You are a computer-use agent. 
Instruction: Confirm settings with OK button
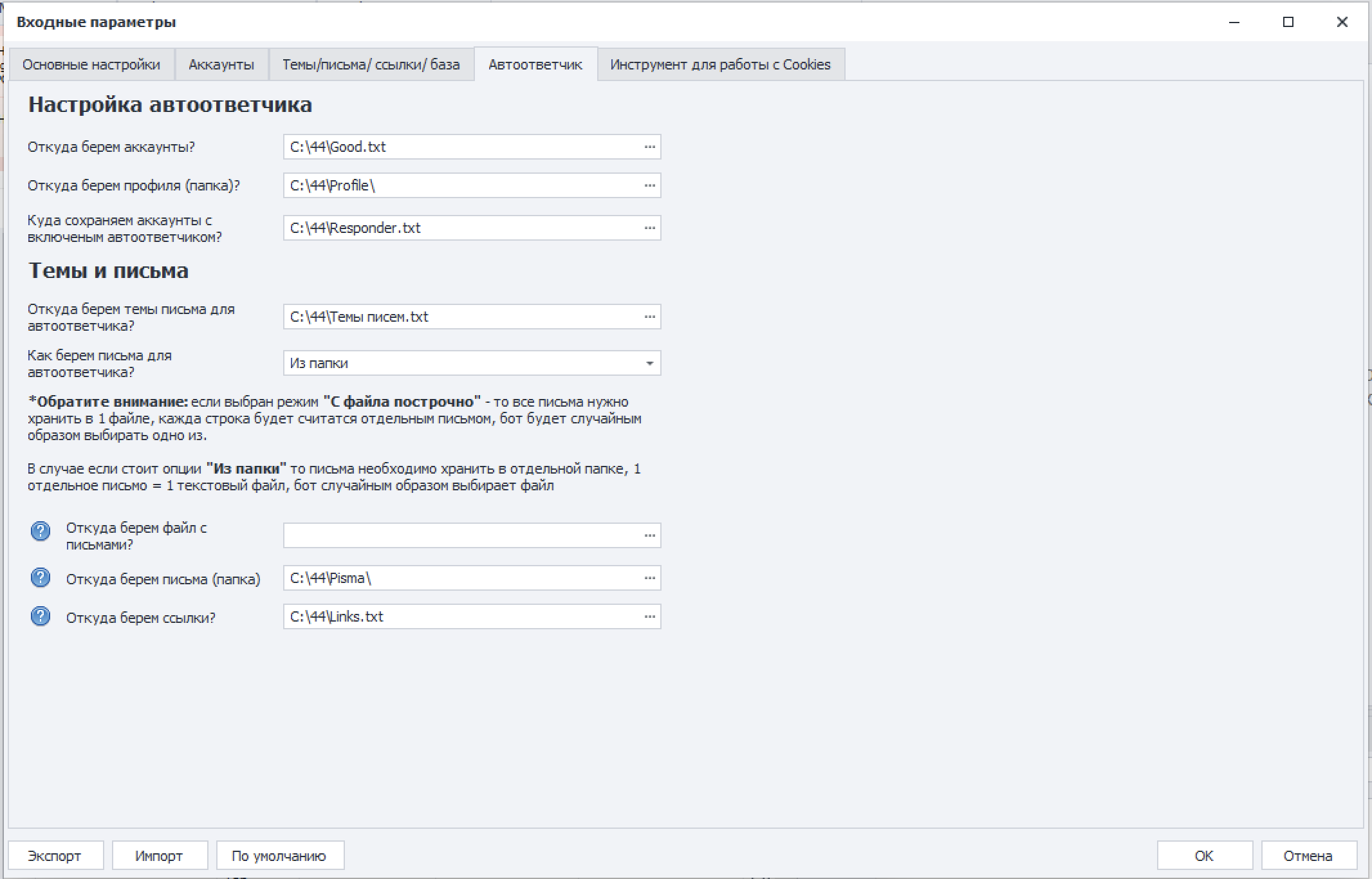click(1203, 856)
